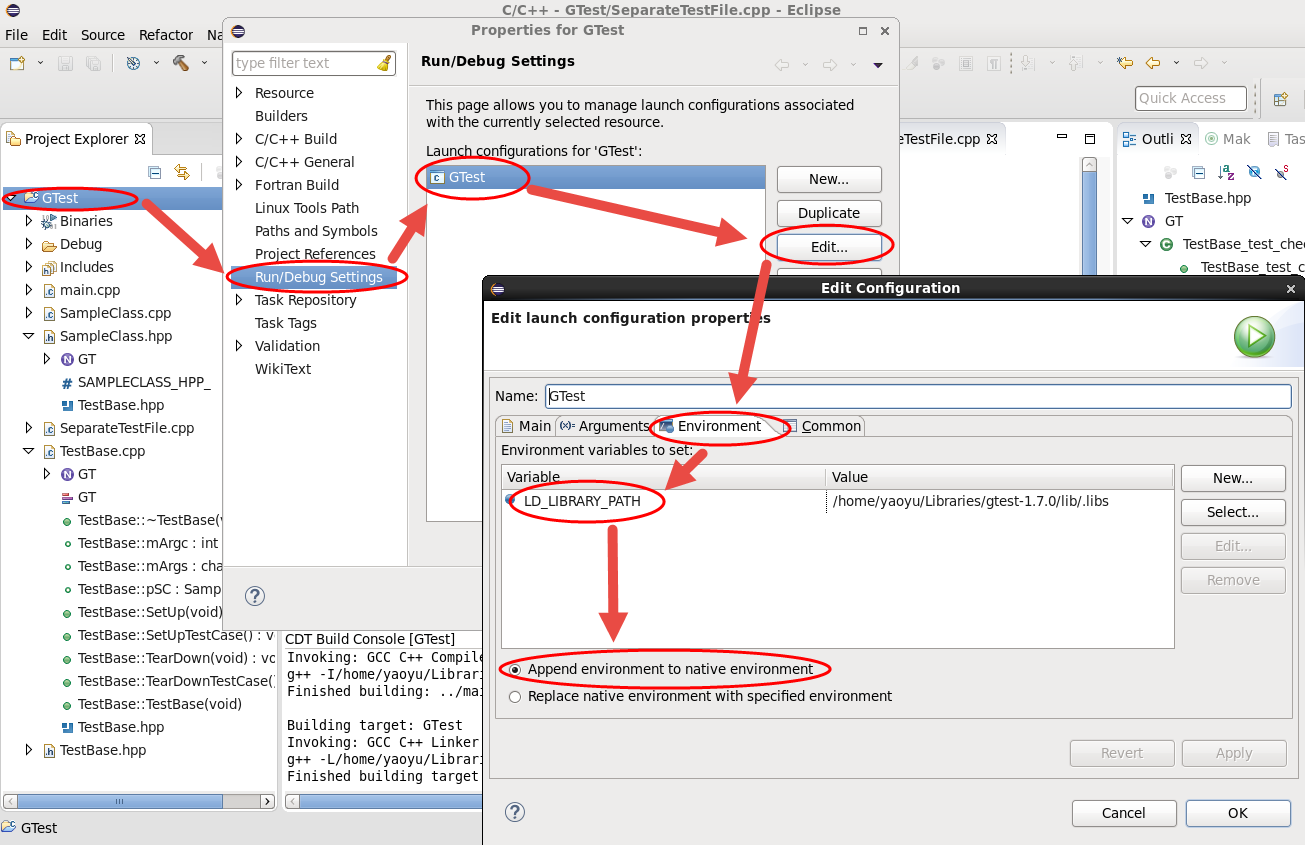Click the hammer Build icon
The image size is (1305, 845).
[x=181, y=63]
